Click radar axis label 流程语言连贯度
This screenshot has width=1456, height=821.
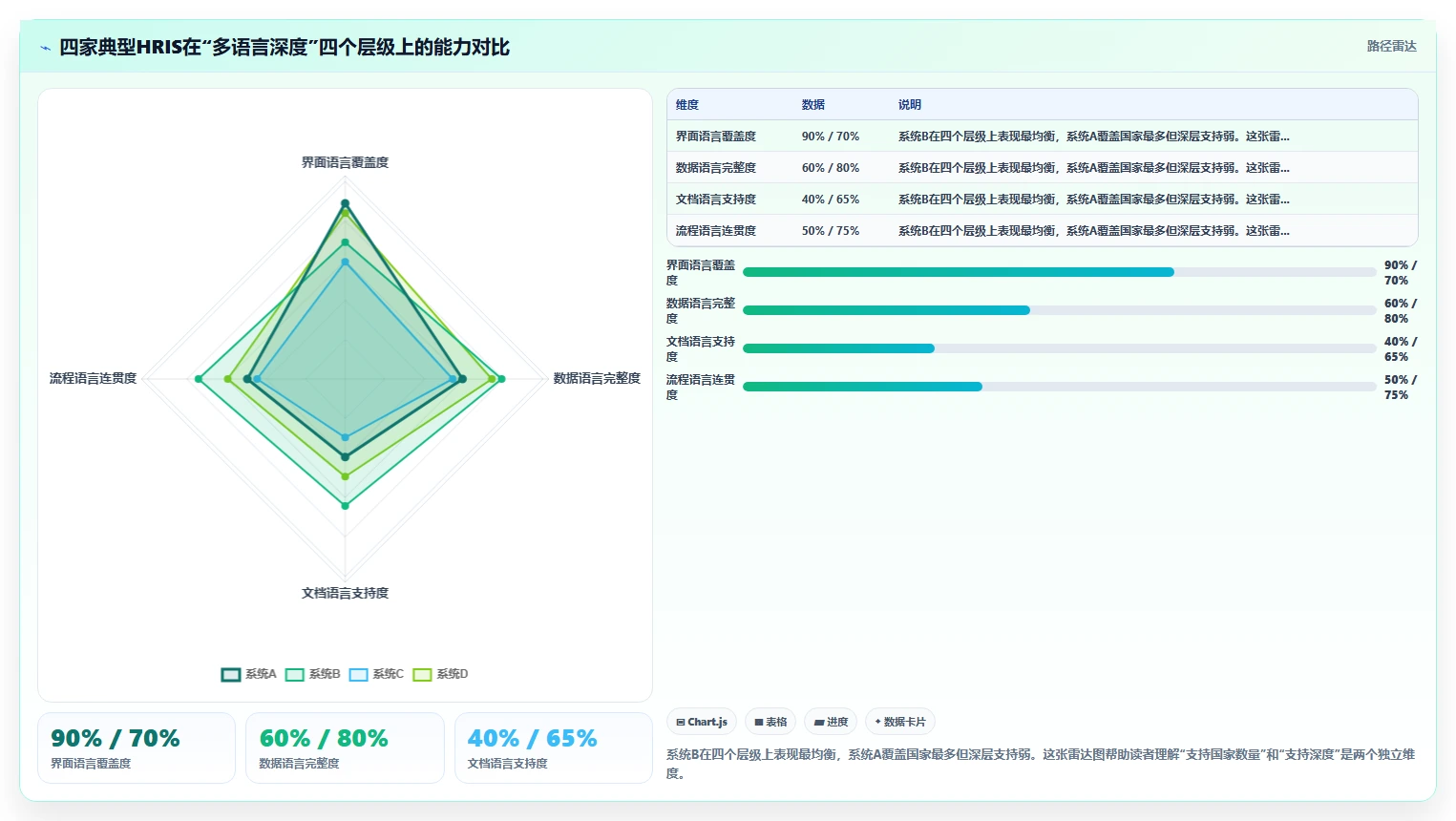pyautogui.click(x=93, y=379)
